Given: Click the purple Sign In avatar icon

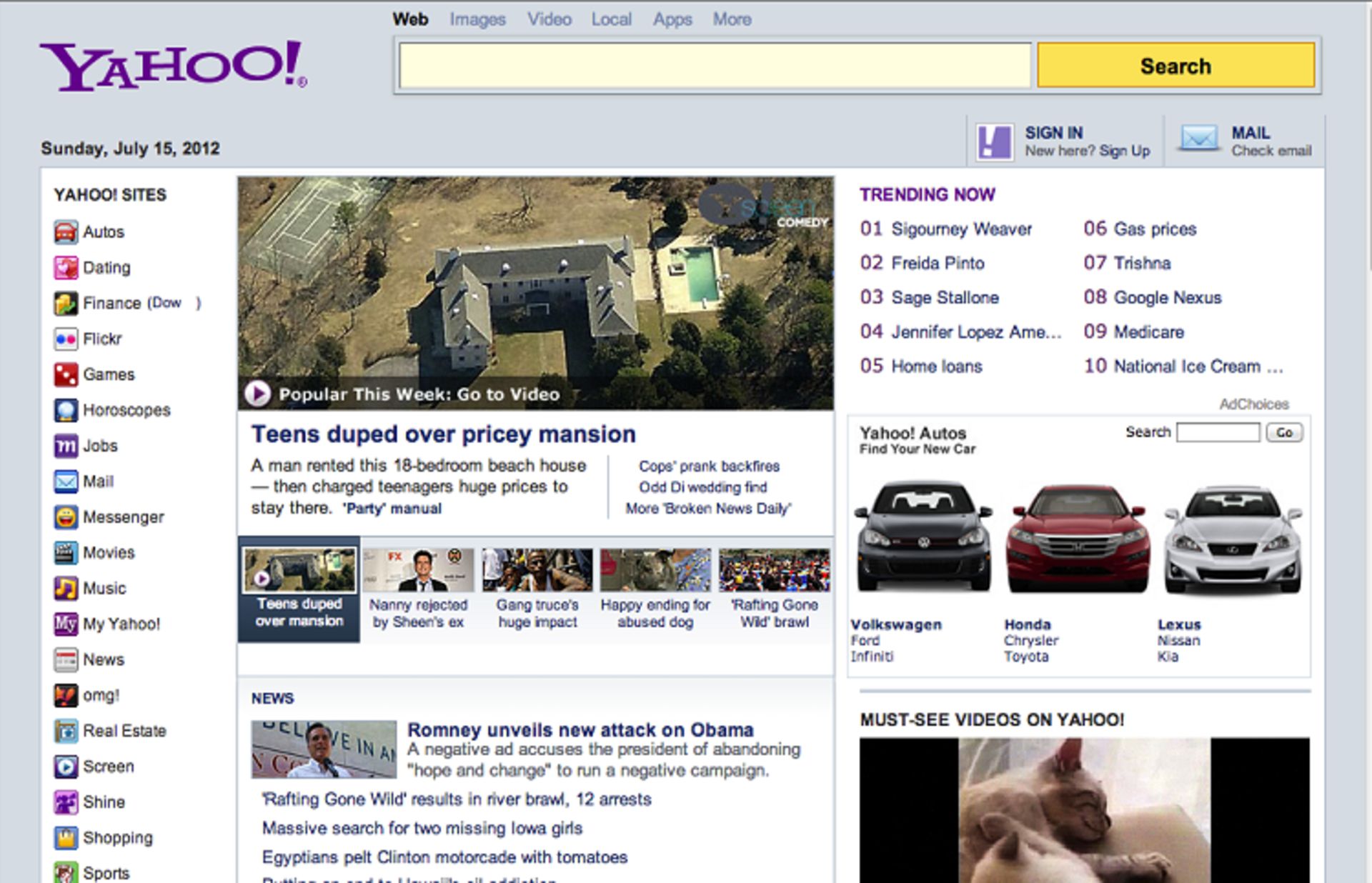Looking at the screenshot, I should (x=994, y=141).
